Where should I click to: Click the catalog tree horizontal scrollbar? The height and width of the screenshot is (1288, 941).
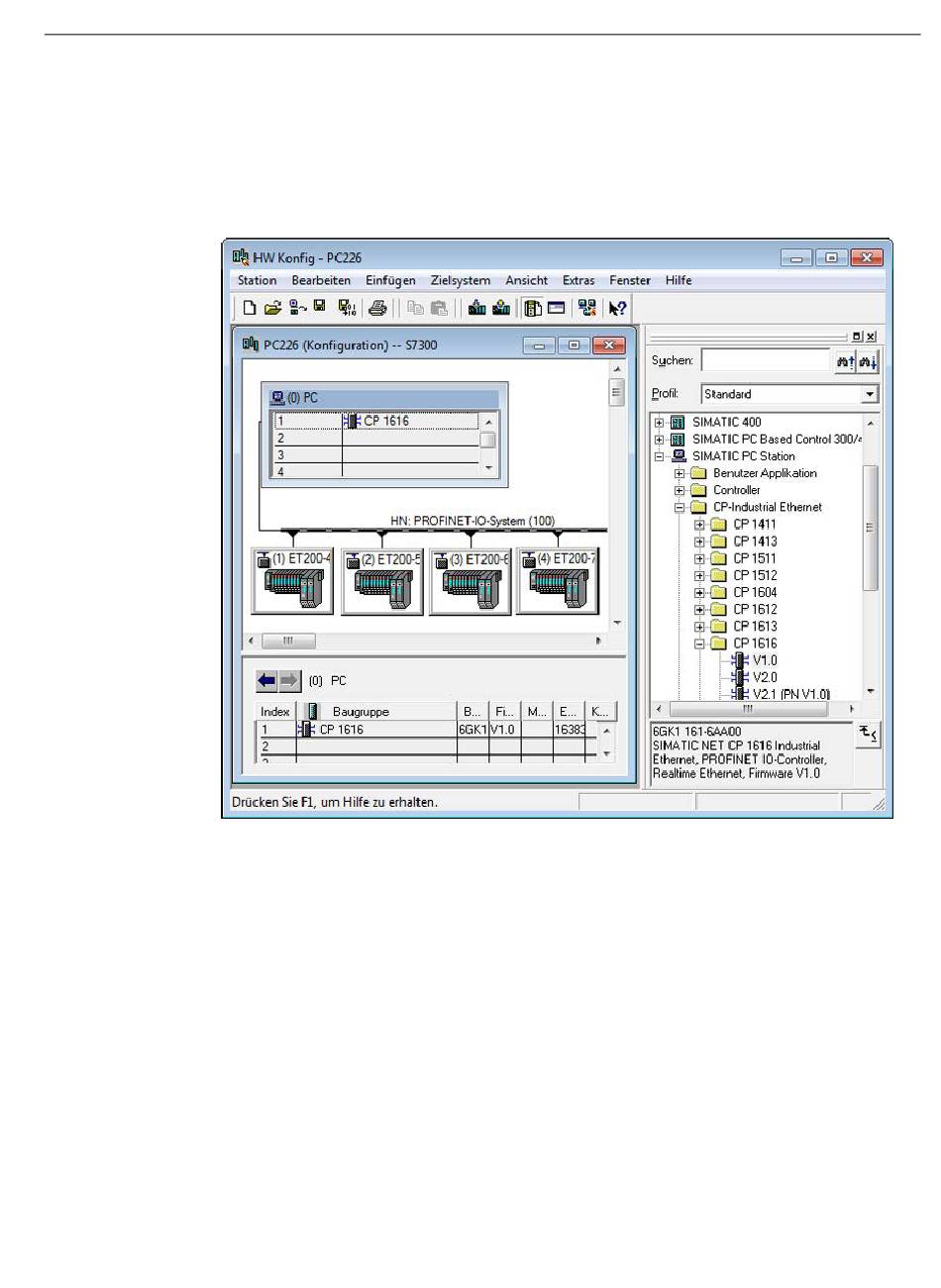coord(755,709)
